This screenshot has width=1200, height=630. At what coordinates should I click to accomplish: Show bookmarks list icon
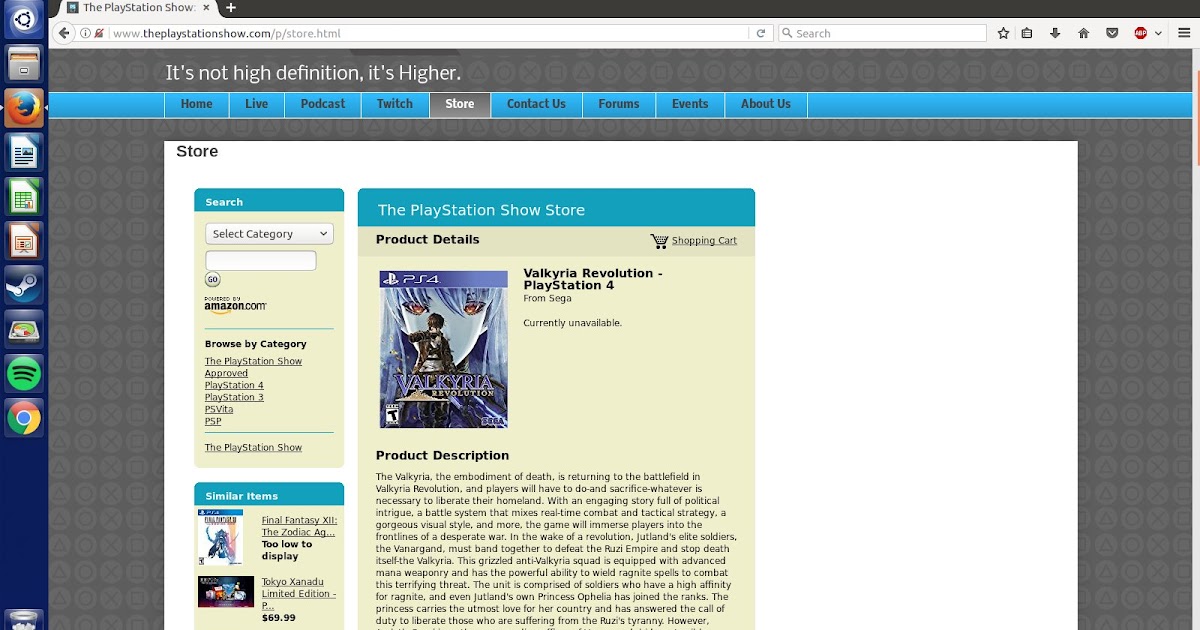[x=1027, y=33]
